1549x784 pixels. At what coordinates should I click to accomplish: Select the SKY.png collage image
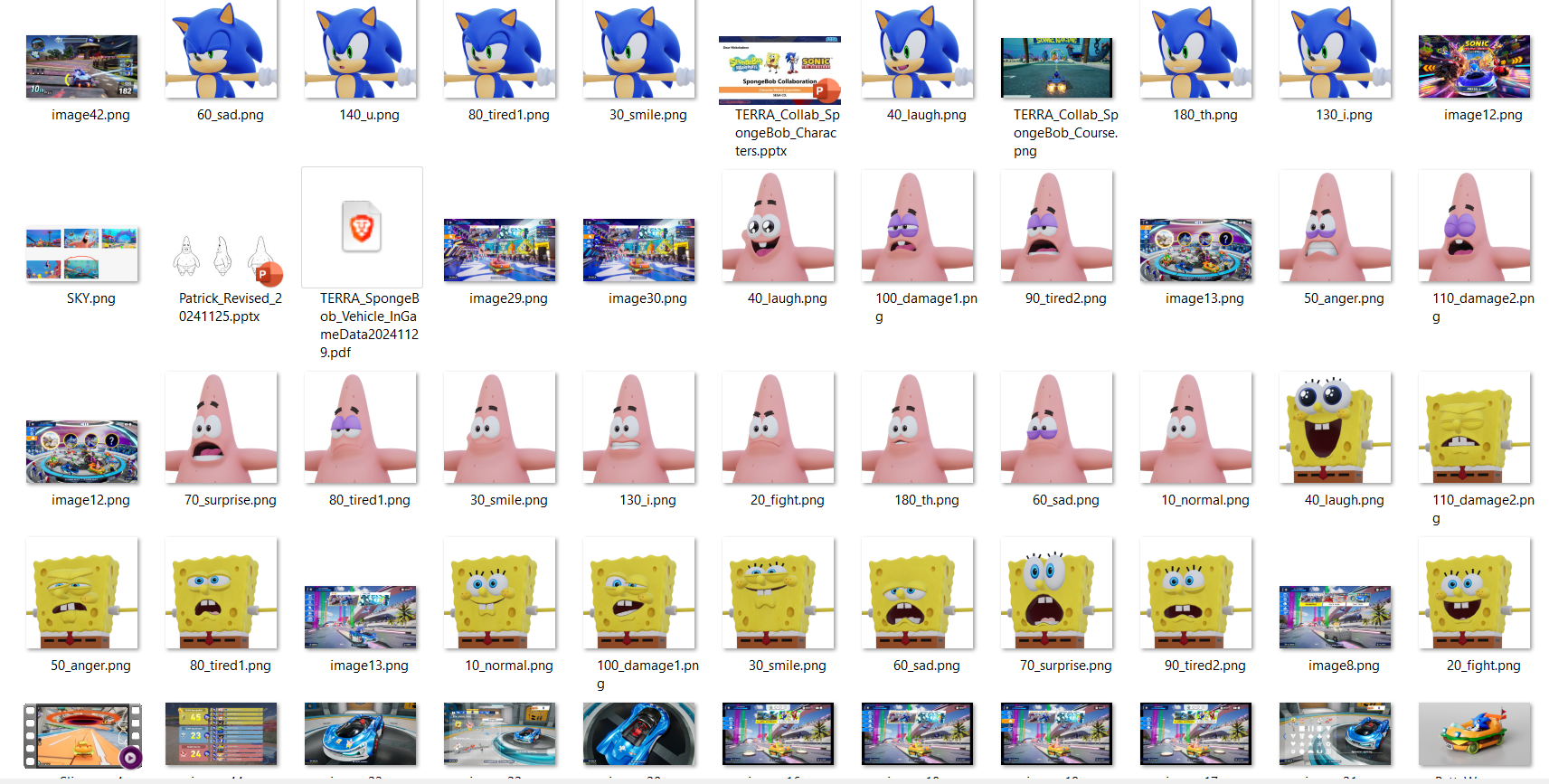tap(82, 254)
